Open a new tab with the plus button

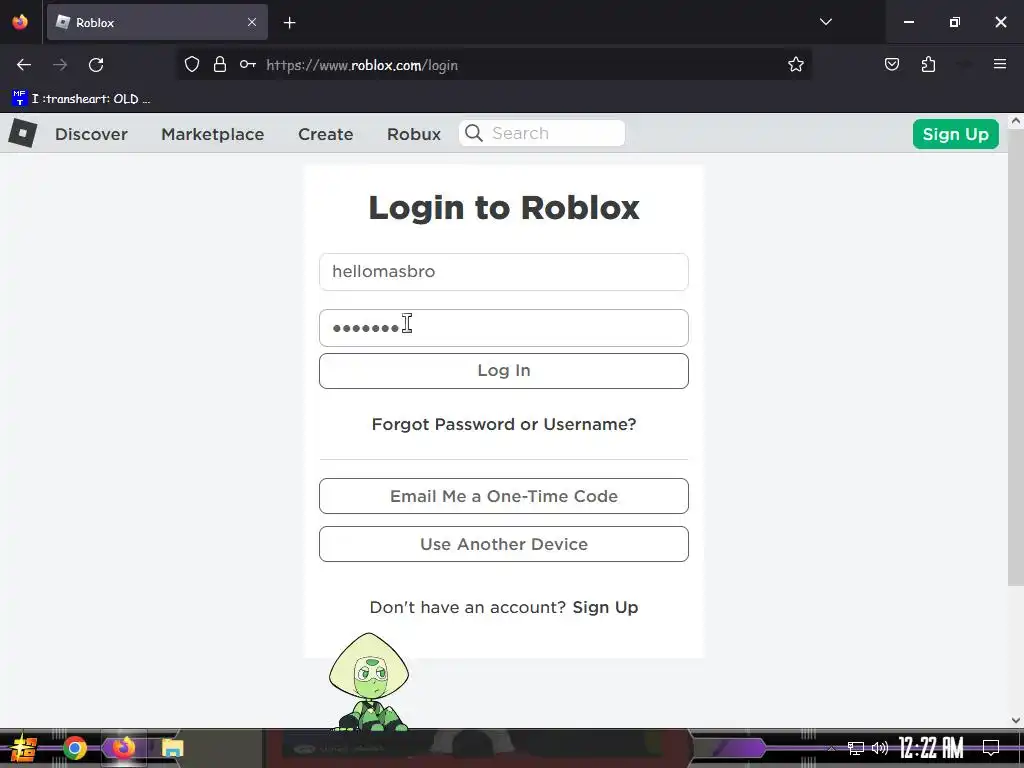(289, 23)
